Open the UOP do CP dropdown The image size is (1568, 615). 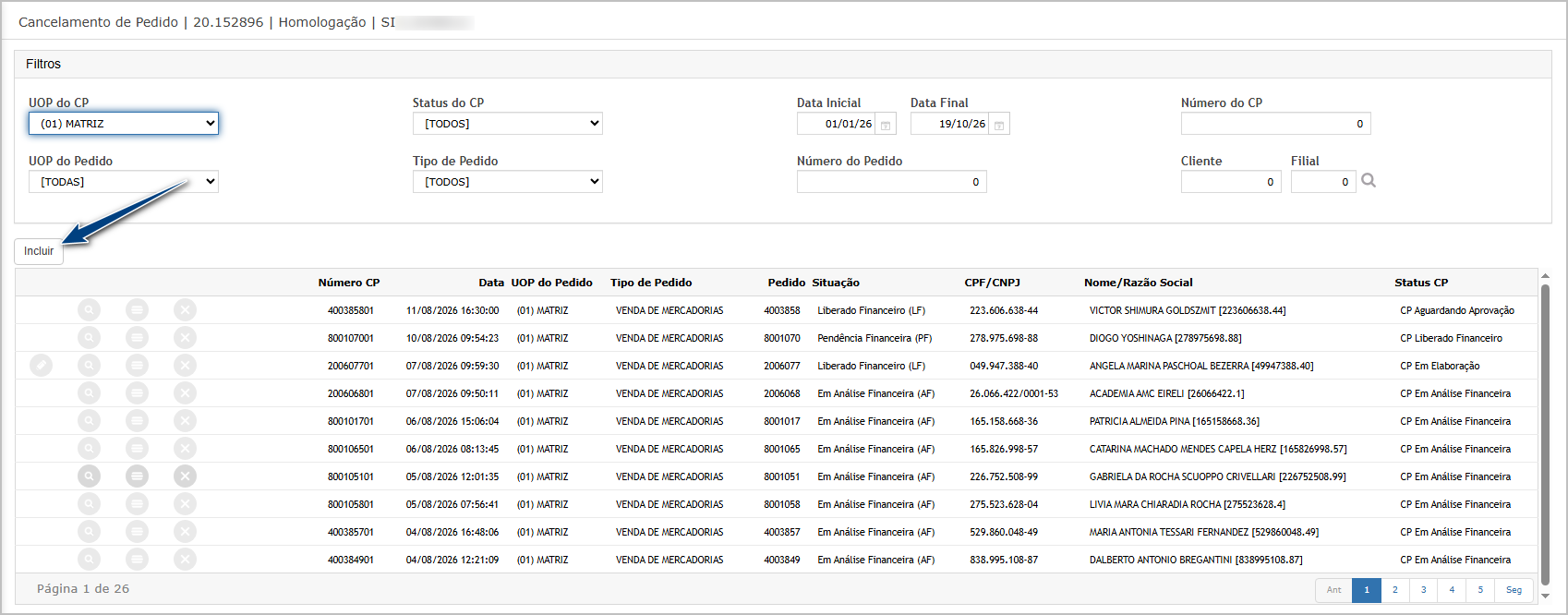[124, 124]
